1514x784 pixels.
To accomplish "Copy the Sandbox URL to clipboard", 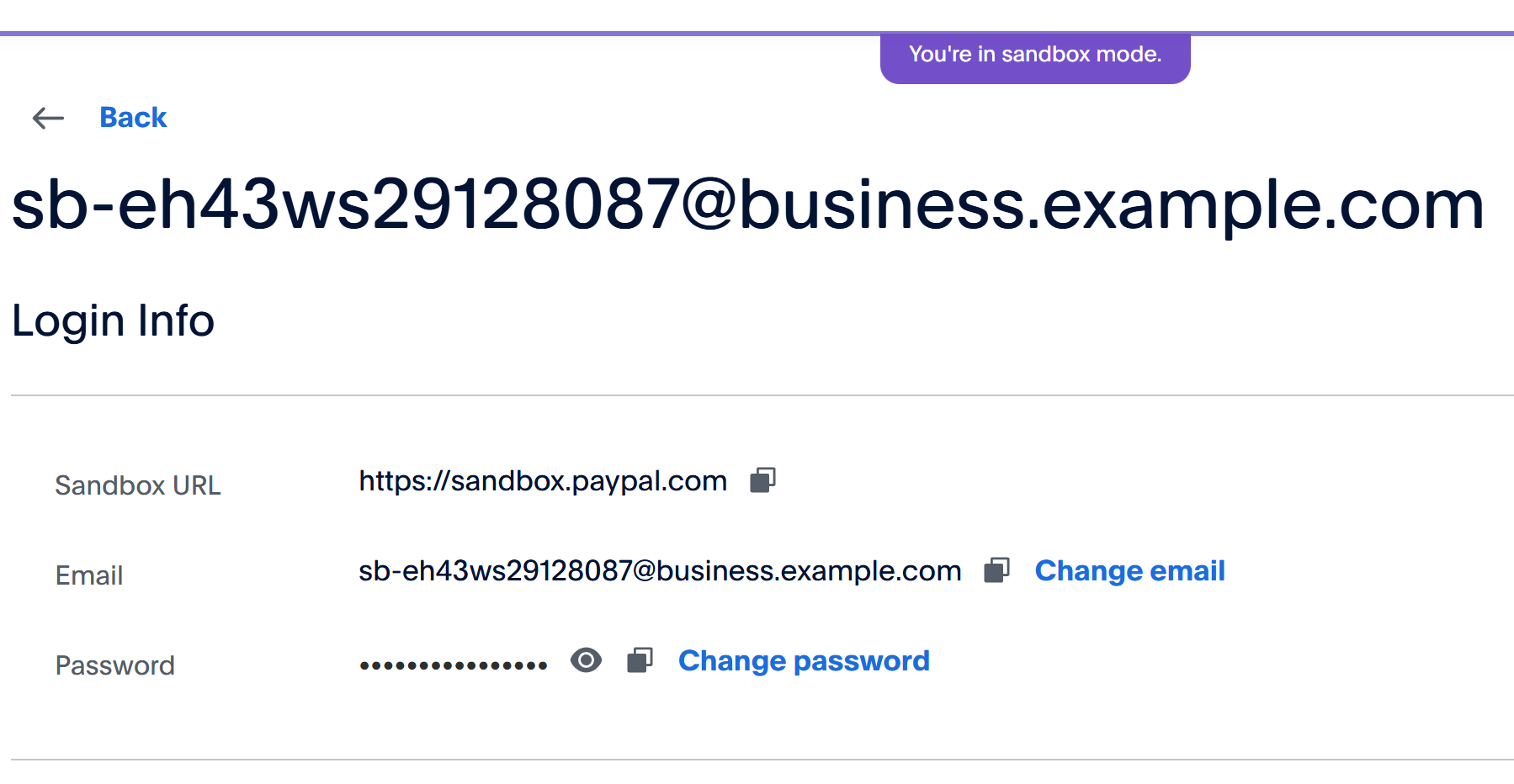I will tap(762, 480).
